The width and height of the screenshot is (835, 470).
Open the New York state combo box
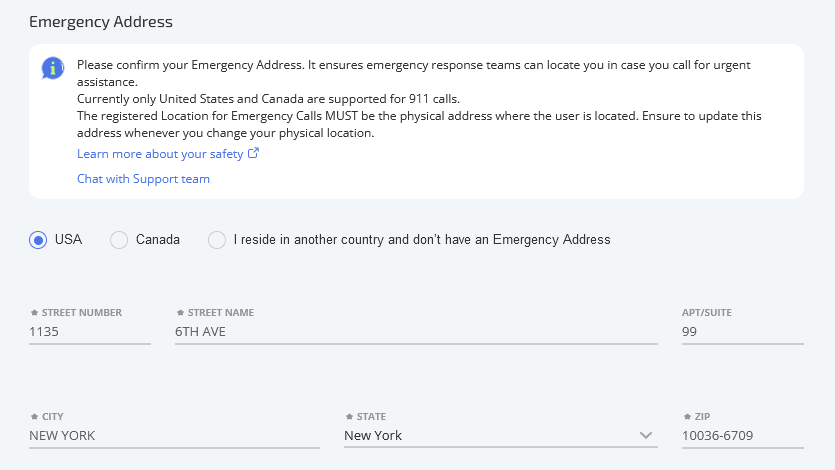(501, 435)
